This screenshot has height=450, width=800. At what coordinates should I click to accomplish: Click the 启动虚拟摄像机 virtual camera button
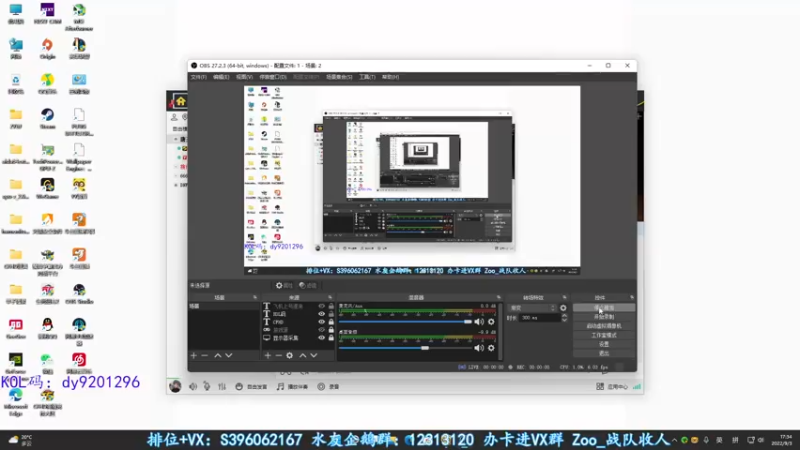click(x=604, y=326)
